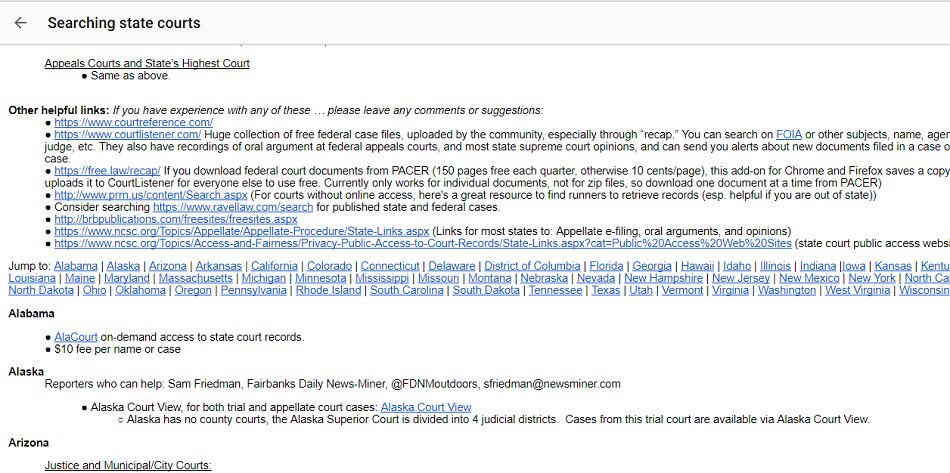Jump to Oregon

point(193,290)
